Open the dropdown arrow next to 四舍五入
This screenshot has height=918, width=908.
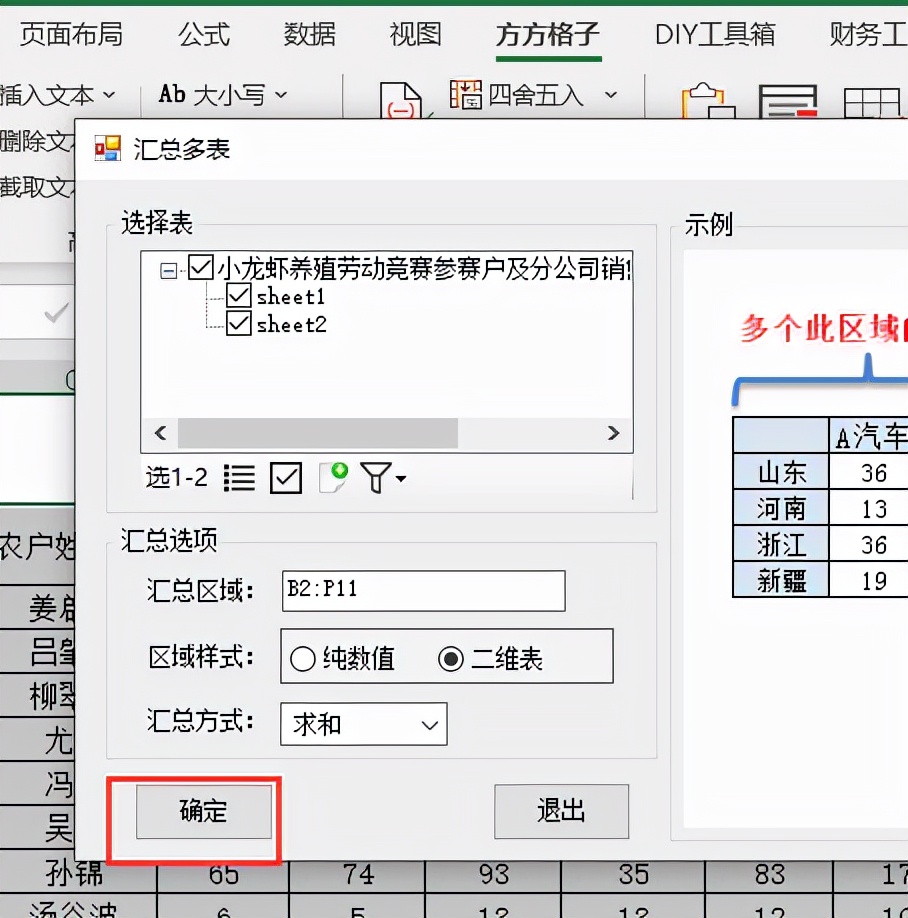(608, 95)
